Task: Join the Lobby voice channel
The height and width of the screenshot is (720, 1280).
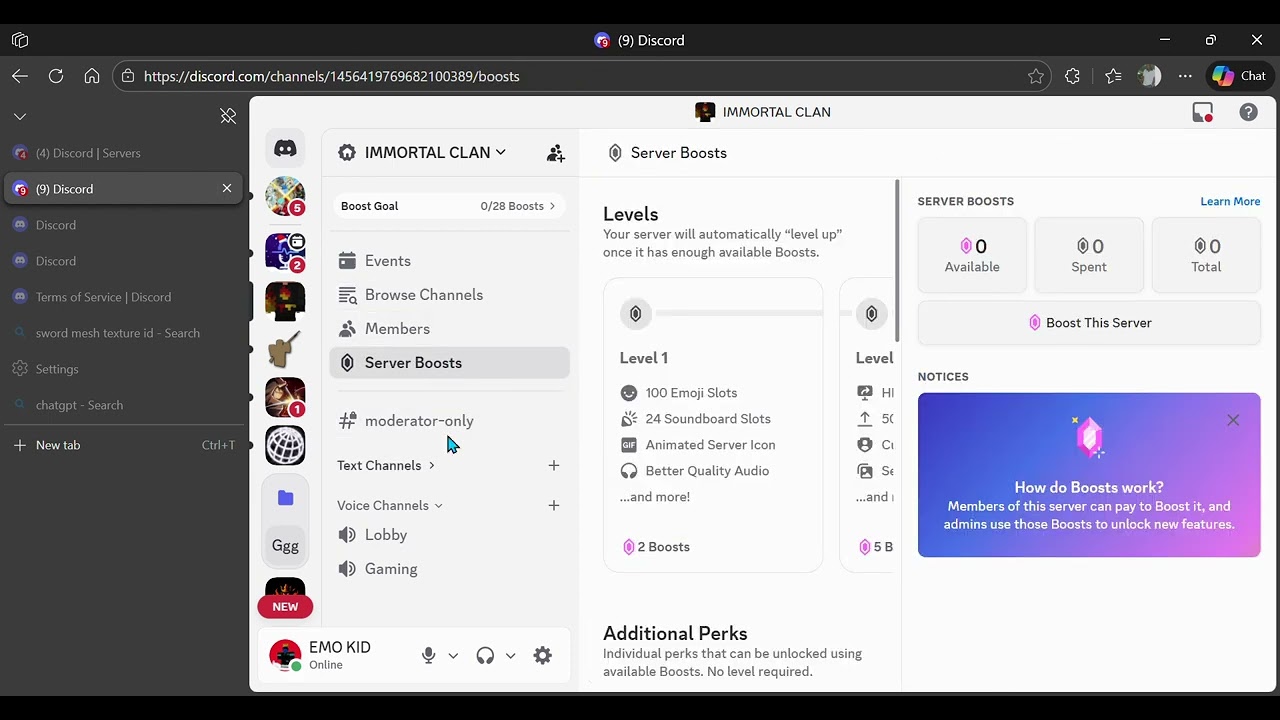Action: point(449,535)
